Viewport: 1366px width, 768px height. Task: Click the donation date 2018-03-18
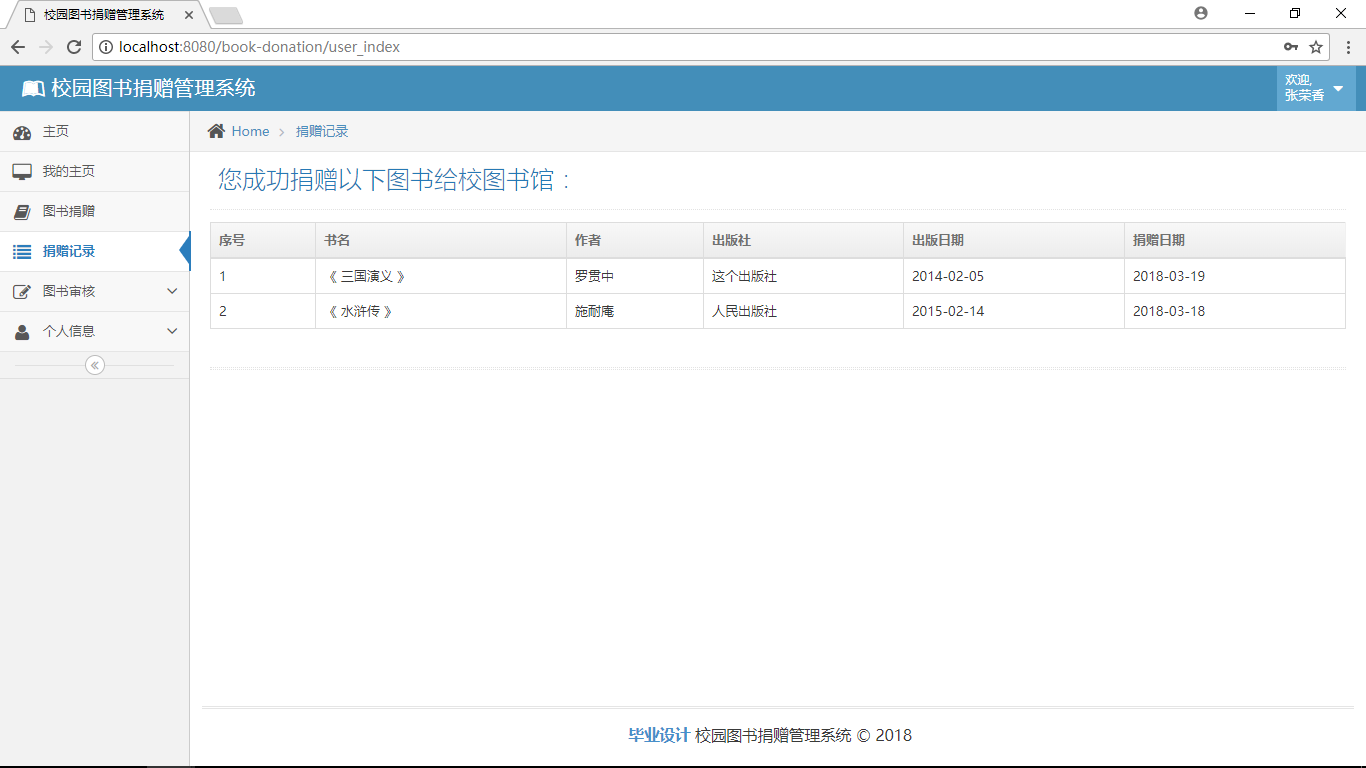[x=1169, y=311]
